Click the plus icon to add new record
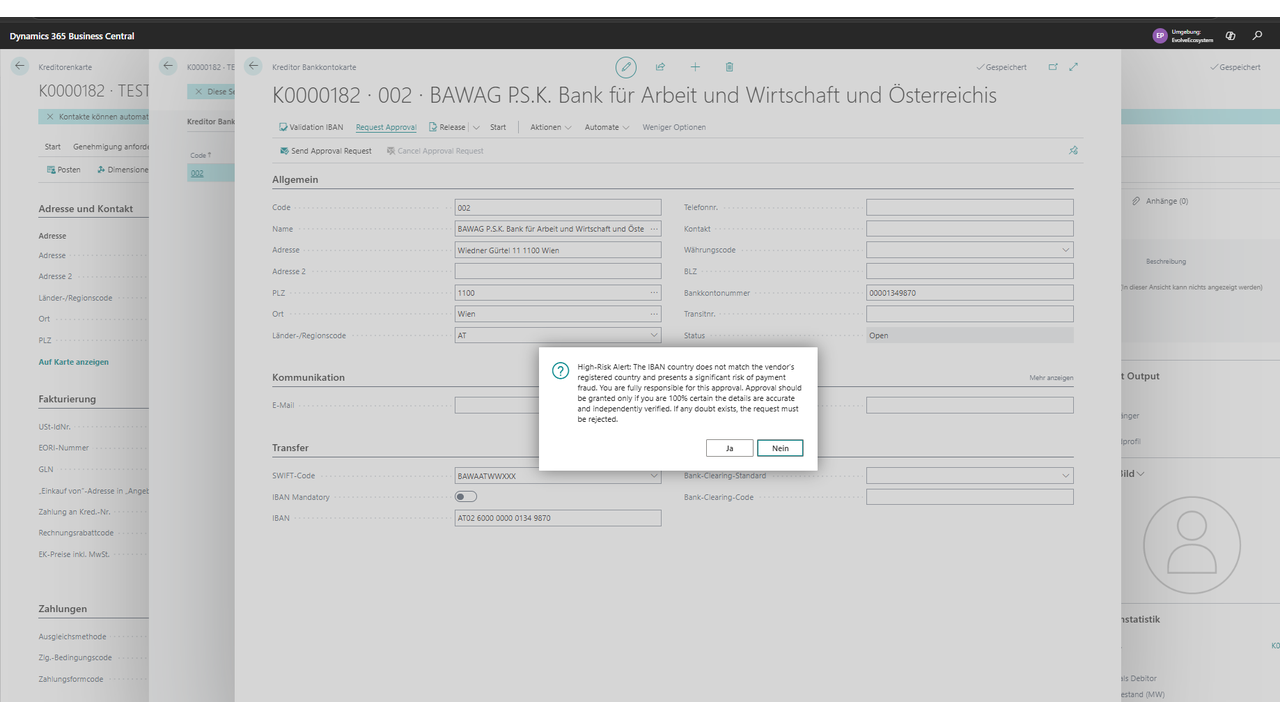The height and width of the screenshot is (720, 1280). 695,67
